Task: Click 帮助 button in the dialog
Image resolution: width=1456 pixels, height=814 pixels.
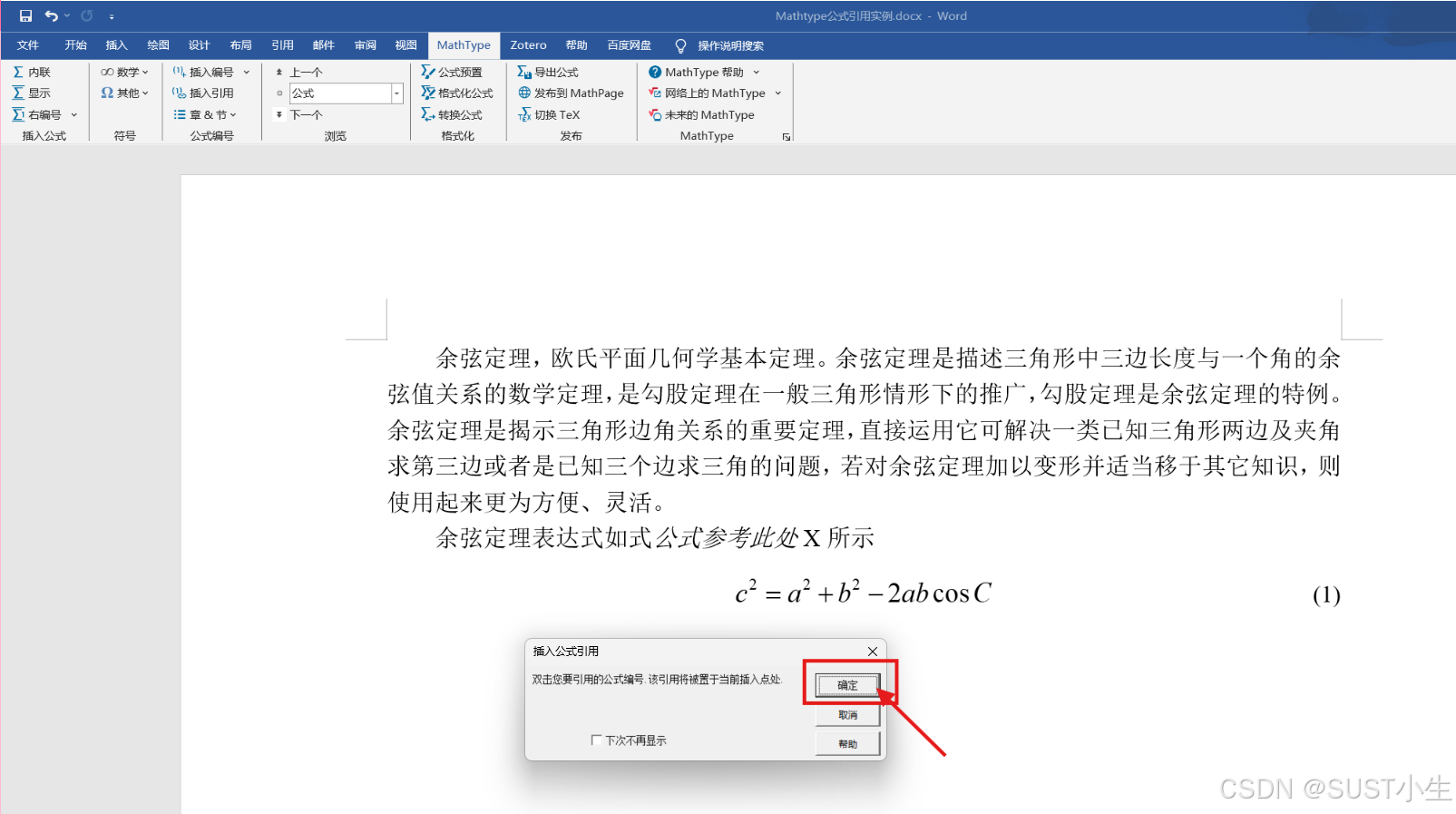Action: coord(847,744)
